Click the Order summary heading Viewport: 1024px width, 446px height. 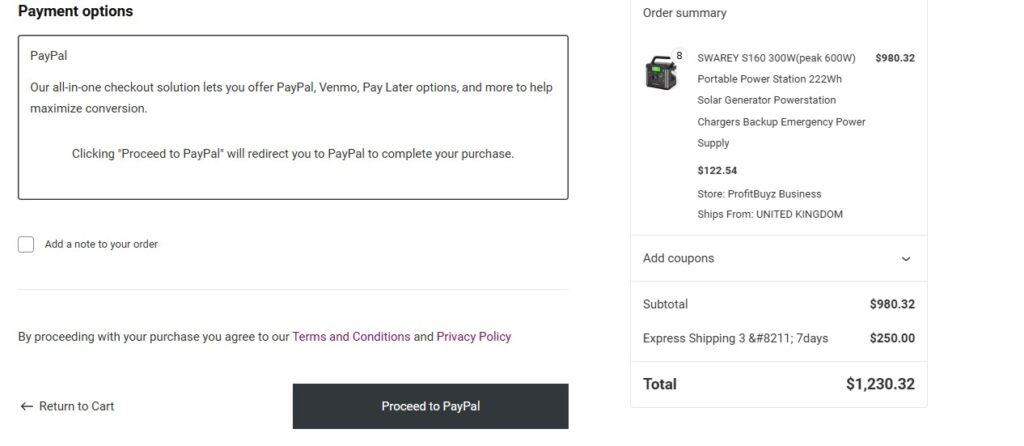pos(684,13)
